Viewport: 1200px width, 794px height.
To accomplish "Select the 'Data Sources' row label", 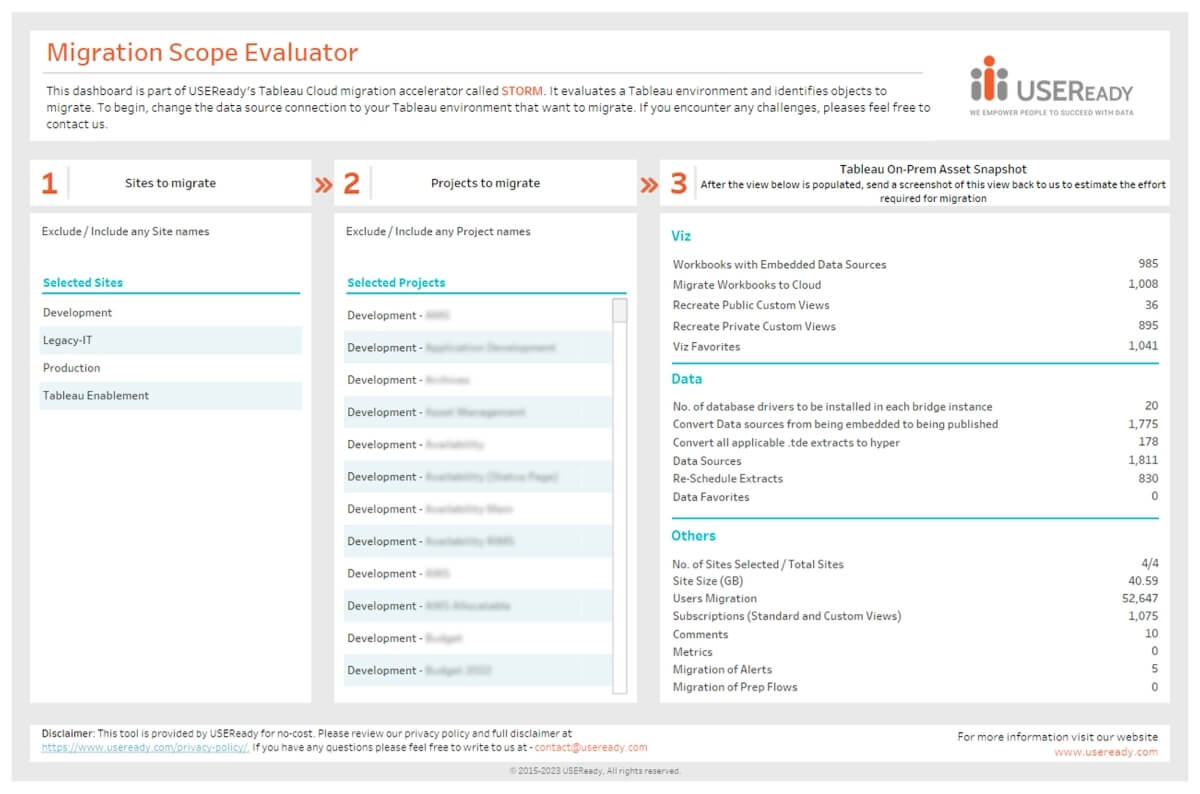I will pyautogui.click(x=707, y=461).
